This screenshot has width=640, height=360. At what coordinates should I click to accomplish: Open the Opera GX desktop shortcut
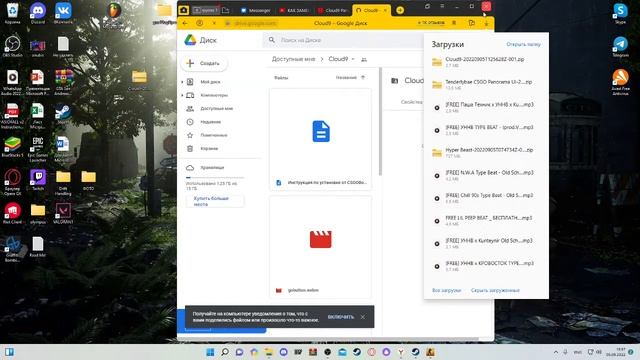pos(12,182)
